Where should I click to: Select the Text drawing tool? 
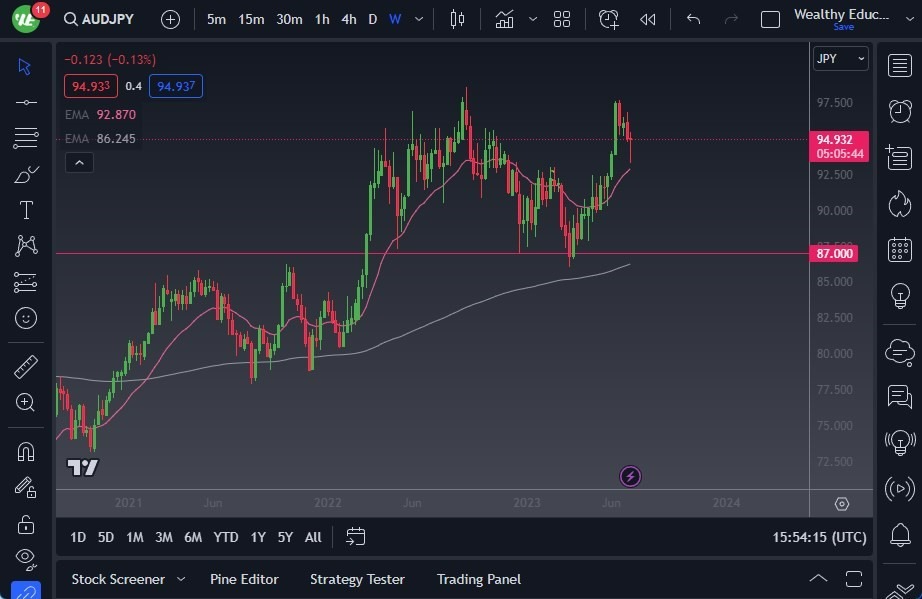click(25, 210)
